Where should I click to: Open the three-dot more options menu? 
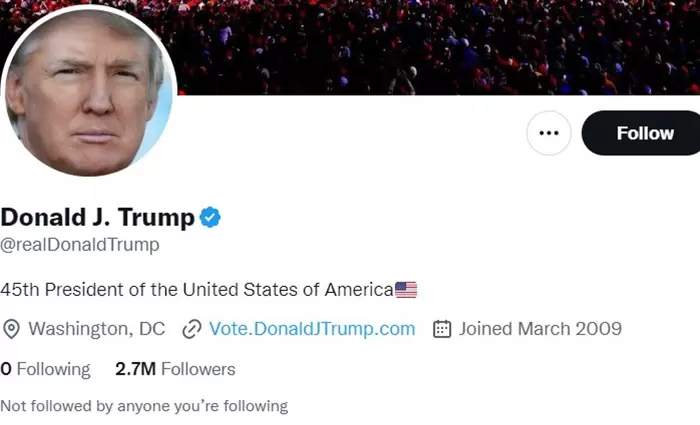[548, 133]
